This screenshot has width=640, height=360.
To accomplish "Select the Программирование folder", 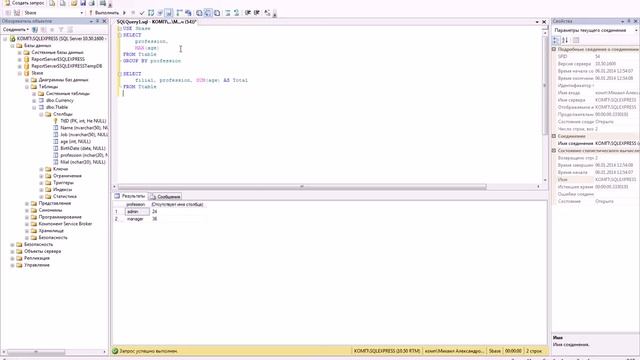I will tap(60, 217).
